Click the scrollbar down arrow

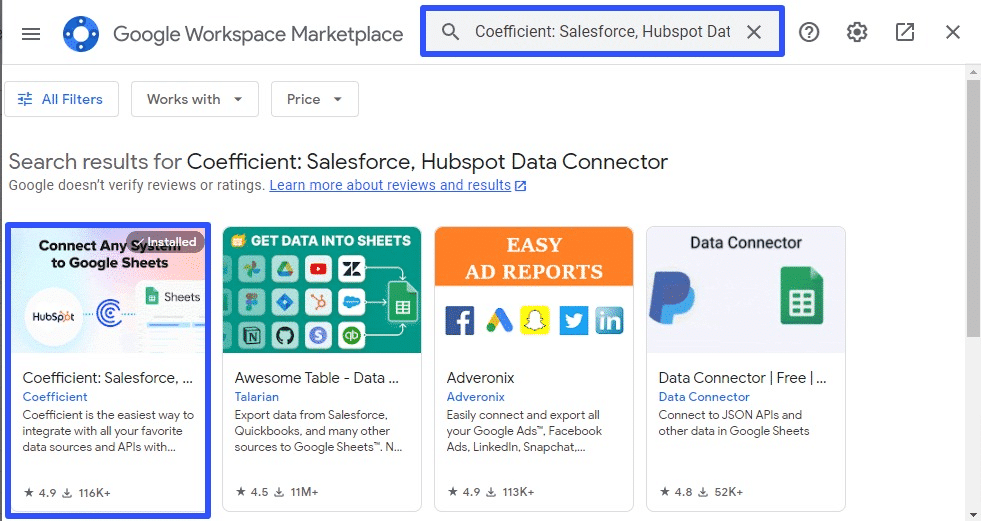973,514
